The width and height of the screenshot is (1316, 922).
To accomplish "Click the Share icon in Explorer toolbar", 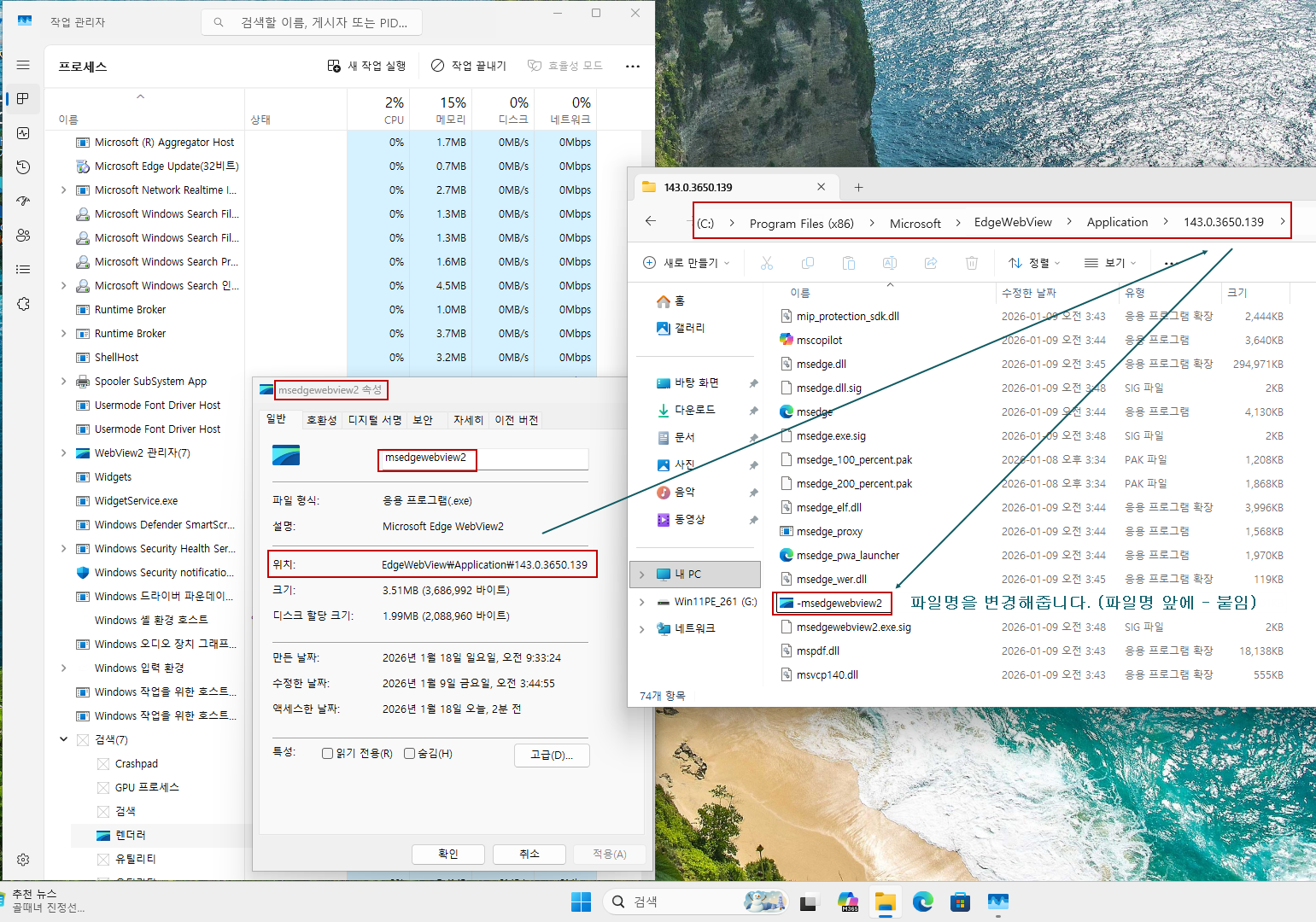I will click(931, 263).
